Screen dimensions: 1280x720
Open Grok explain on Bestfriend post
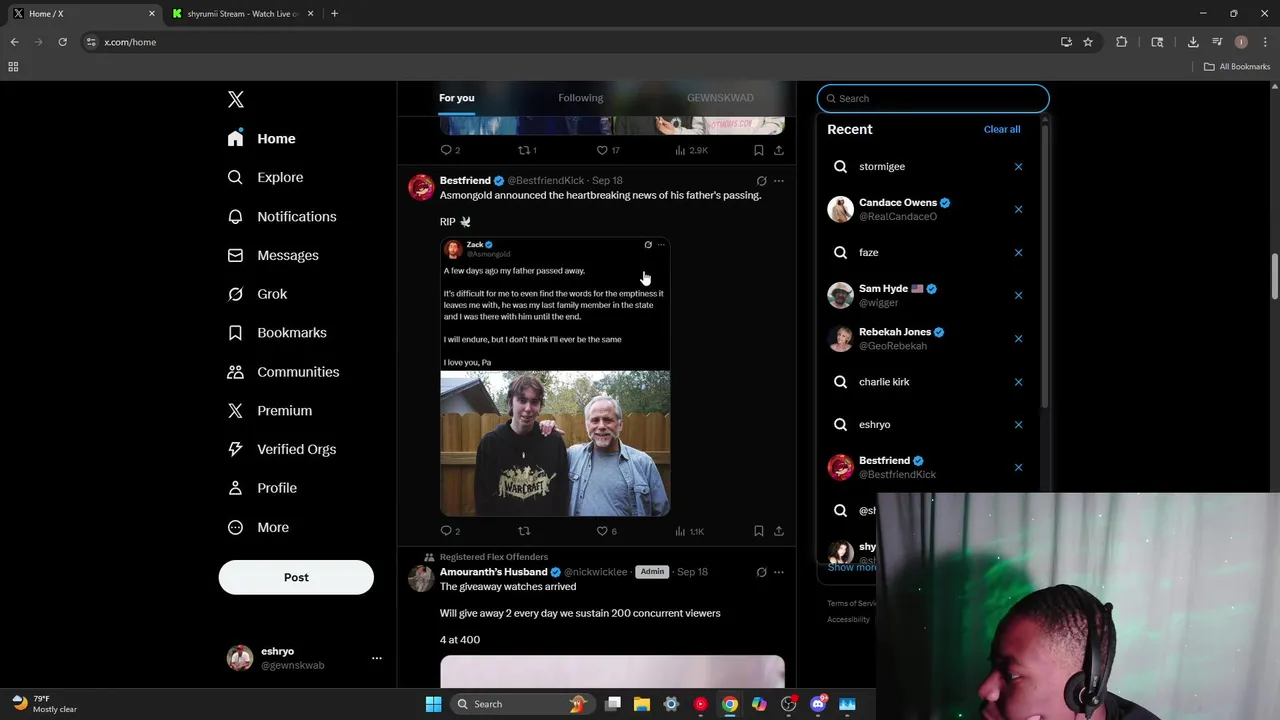click(x=761, y=181)
